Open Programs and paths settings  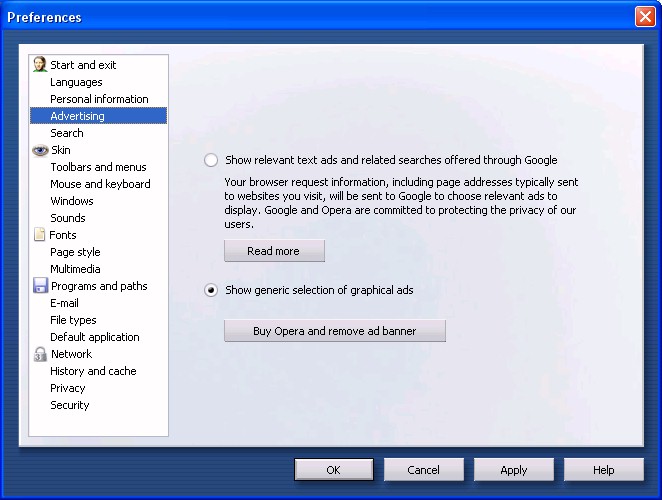pos(99,286)
